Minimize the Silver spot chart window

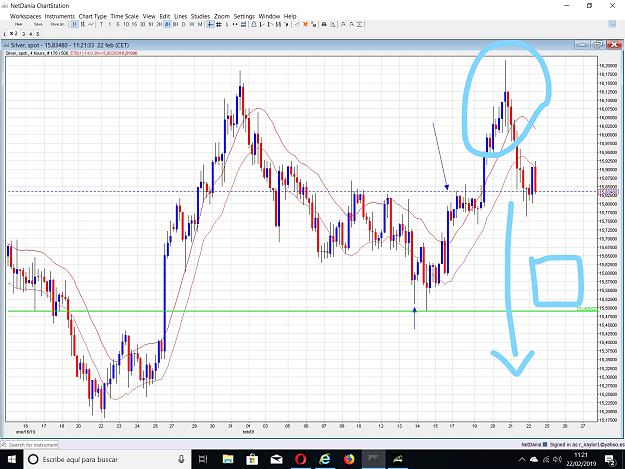(583, 45)
